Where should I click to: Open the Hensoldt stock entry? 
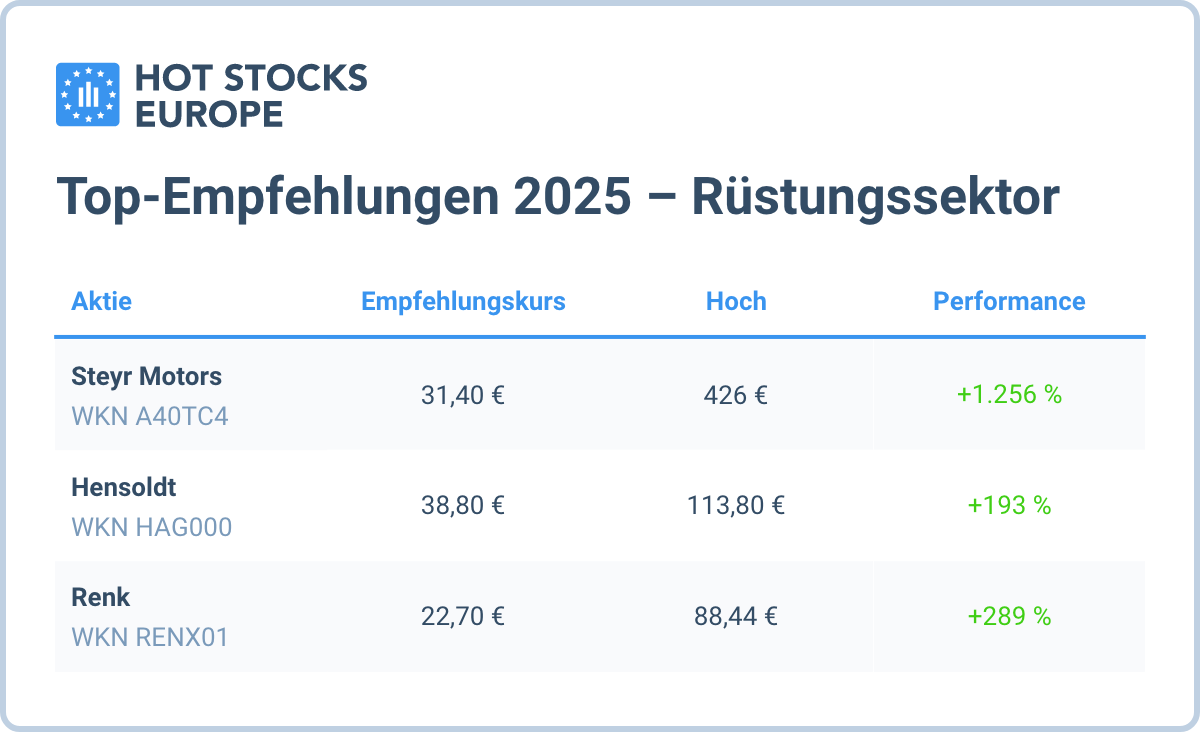click(124, 487)
